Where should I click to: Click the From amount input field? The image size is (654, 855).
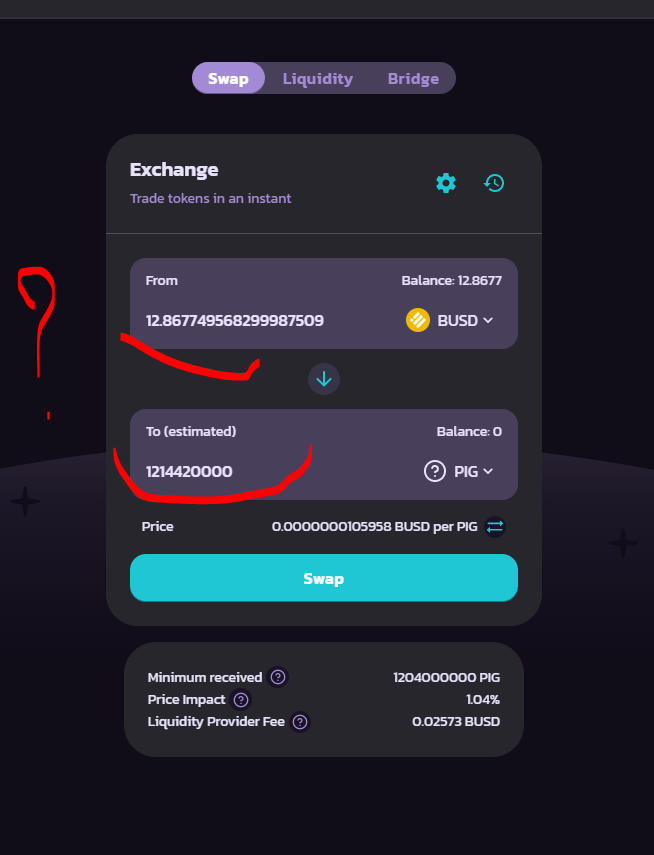(235, 321)
